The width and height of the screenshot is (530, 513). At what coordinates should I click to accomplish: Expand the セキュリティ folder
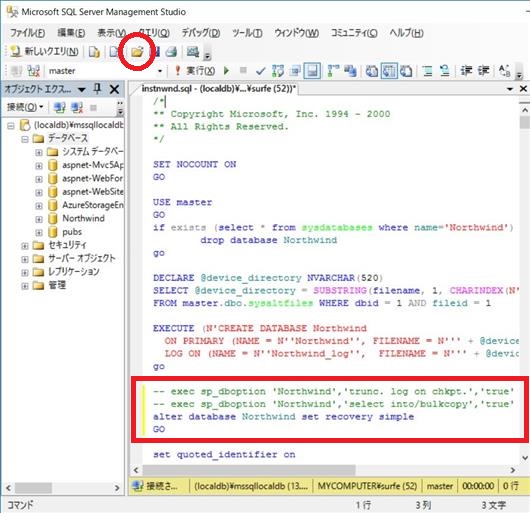[x=25, y=246]
